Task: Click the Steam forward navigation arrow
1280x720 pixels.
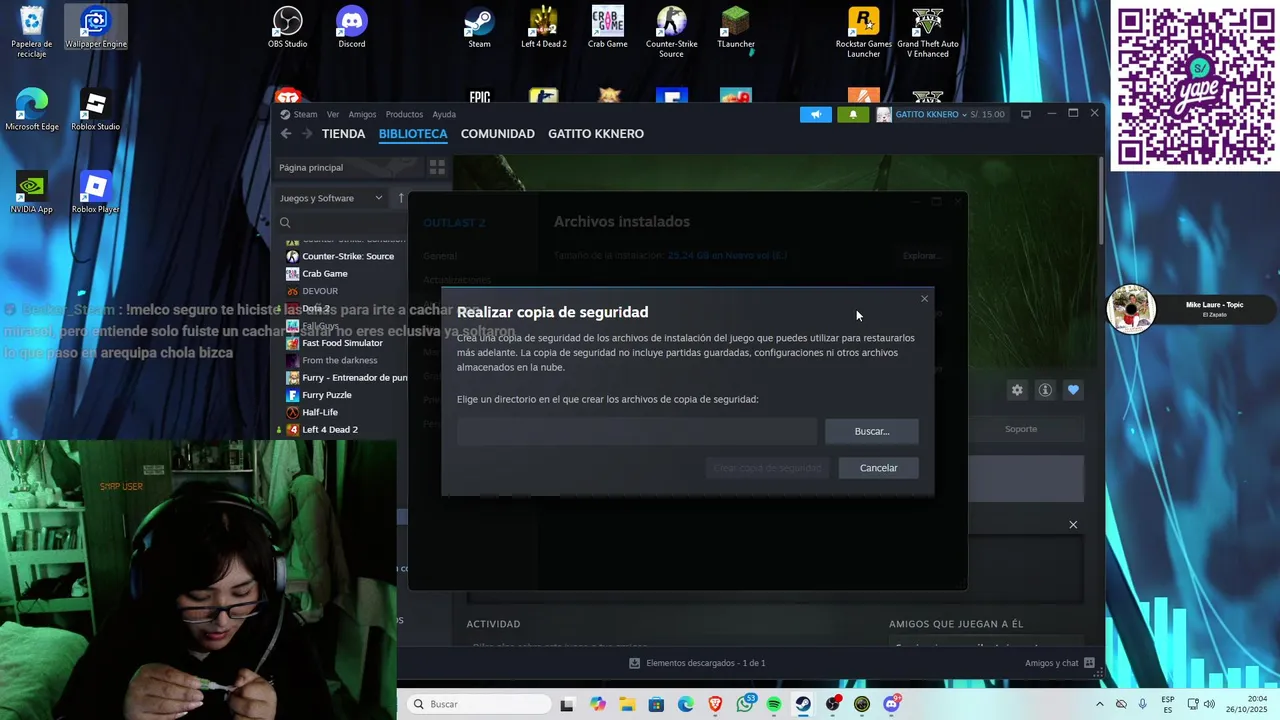Action: tap(306, 134)
